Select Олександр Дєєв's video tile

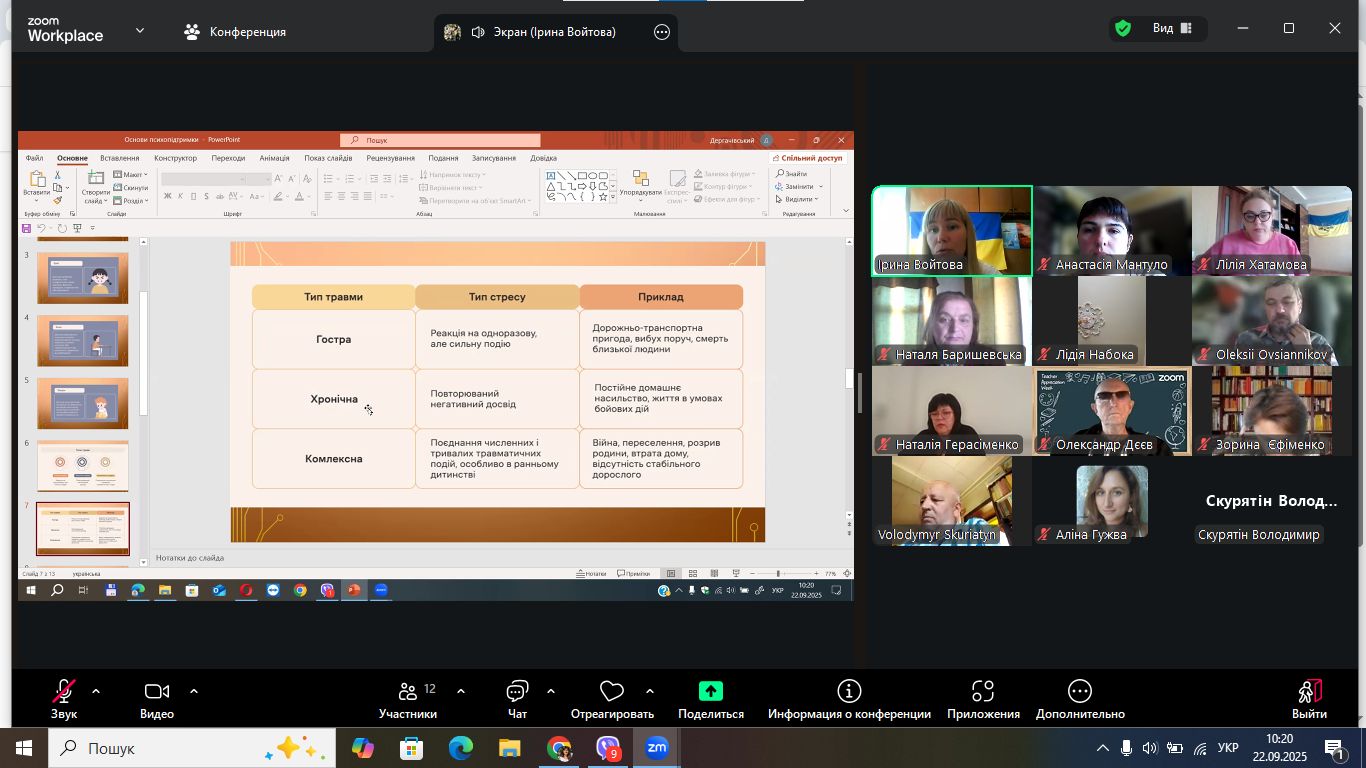click(1111, 411)
